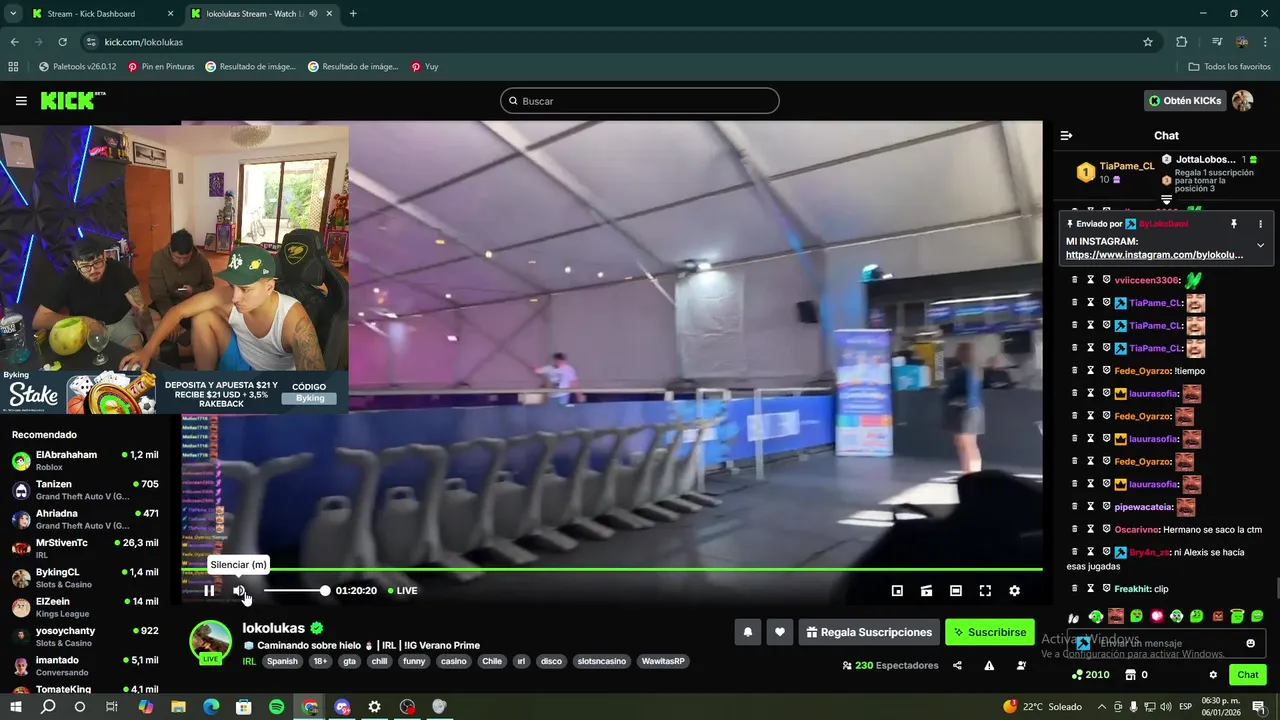Open the chat settings gear
The width and height of the screenshot is (1280, 720).
(1213, 675)
